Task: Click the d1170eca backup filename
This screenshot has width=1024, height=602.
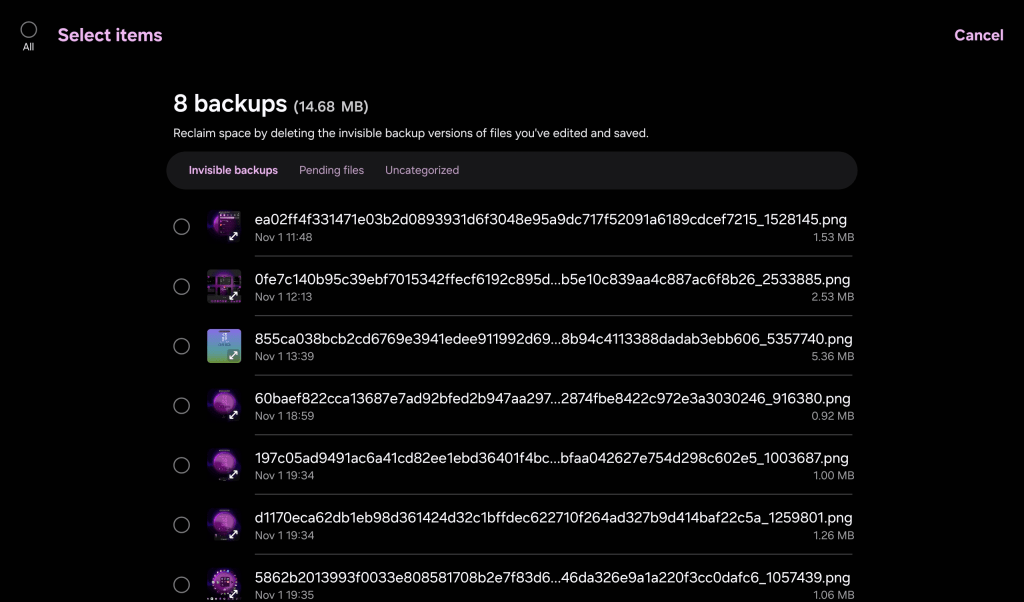Action: point(553,518)
